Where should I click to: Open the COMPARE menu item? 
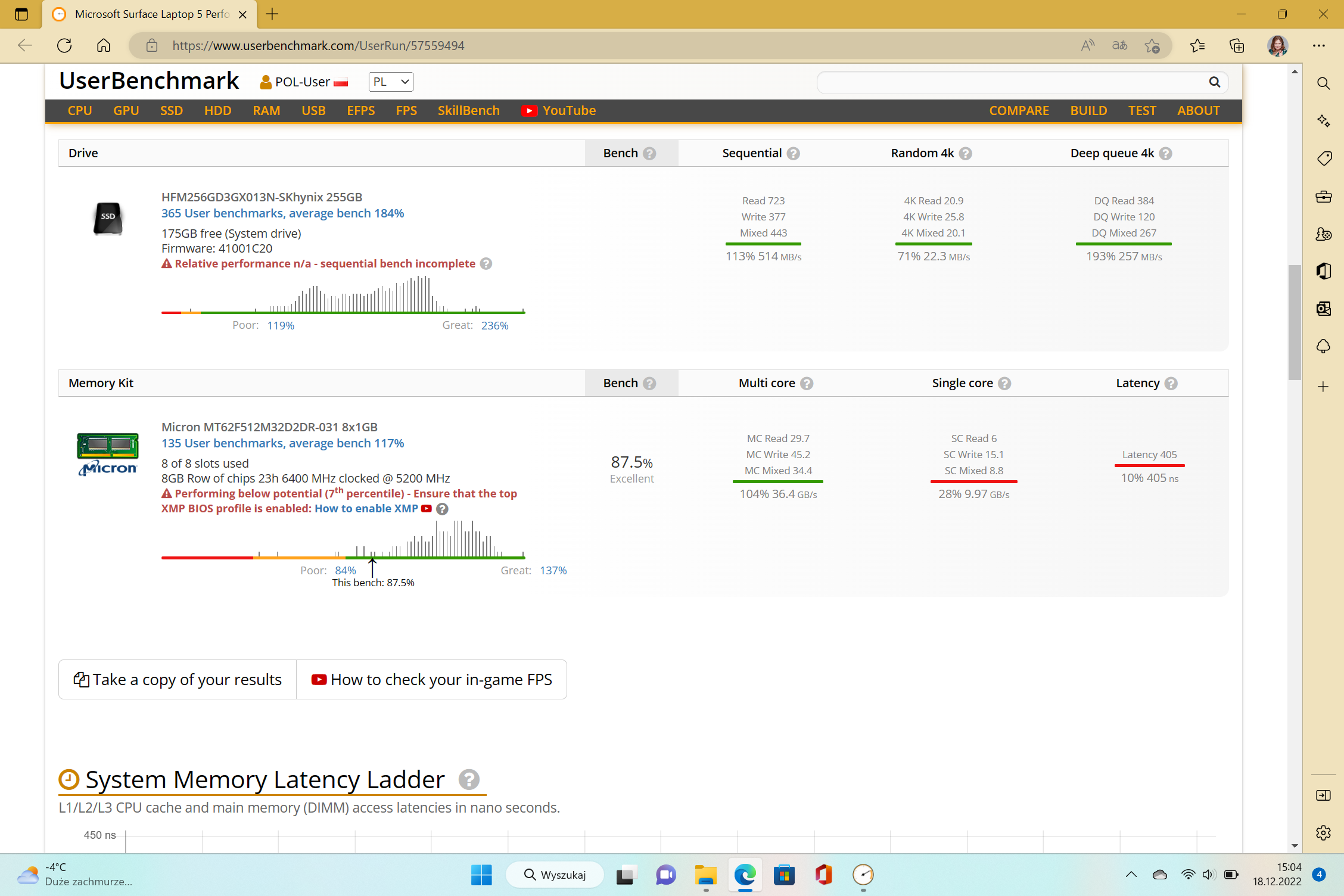[1019, 111]
